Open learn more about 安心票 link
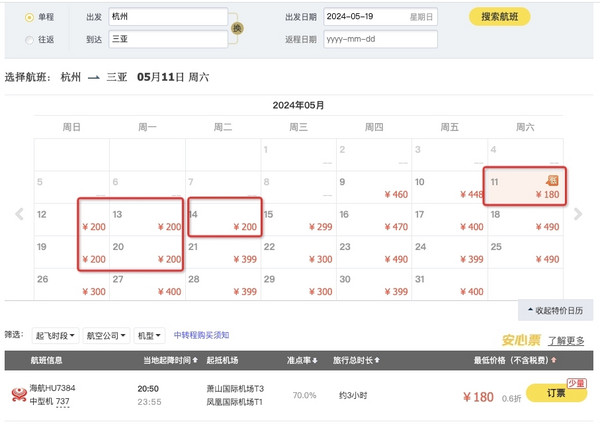 [566, 340]
